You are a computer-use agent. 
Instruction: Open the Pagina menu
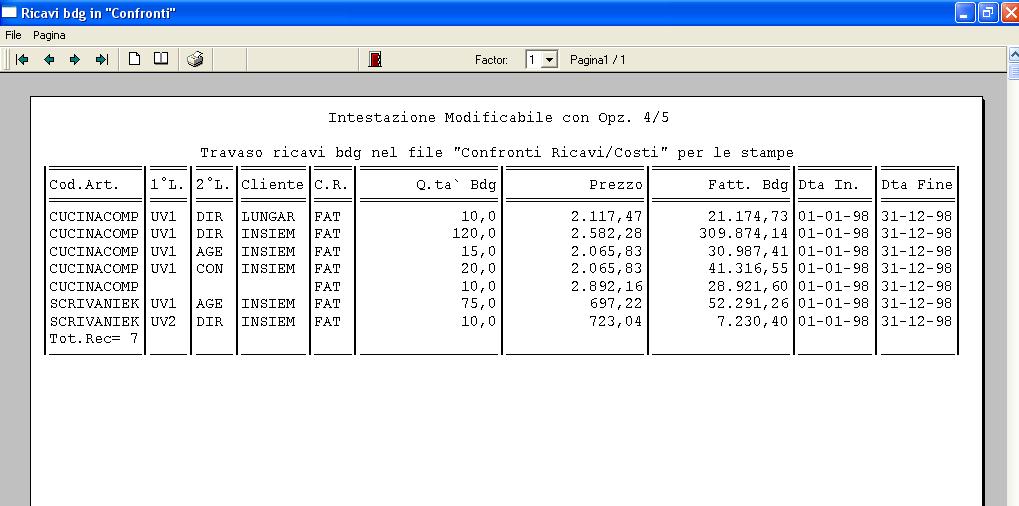pyautogui.click(x=49, y=35)
